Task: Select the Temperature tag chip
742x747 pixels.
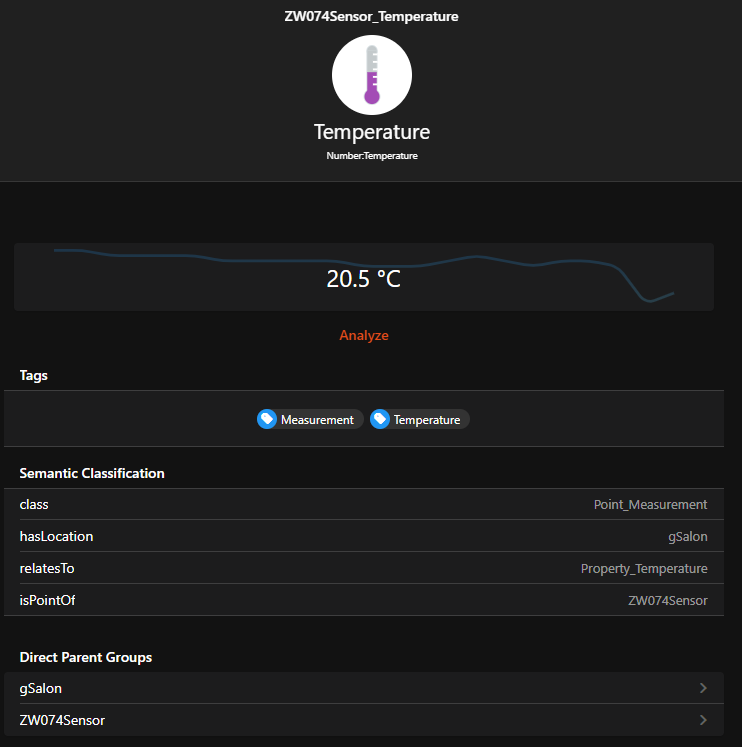Action: 420,419
